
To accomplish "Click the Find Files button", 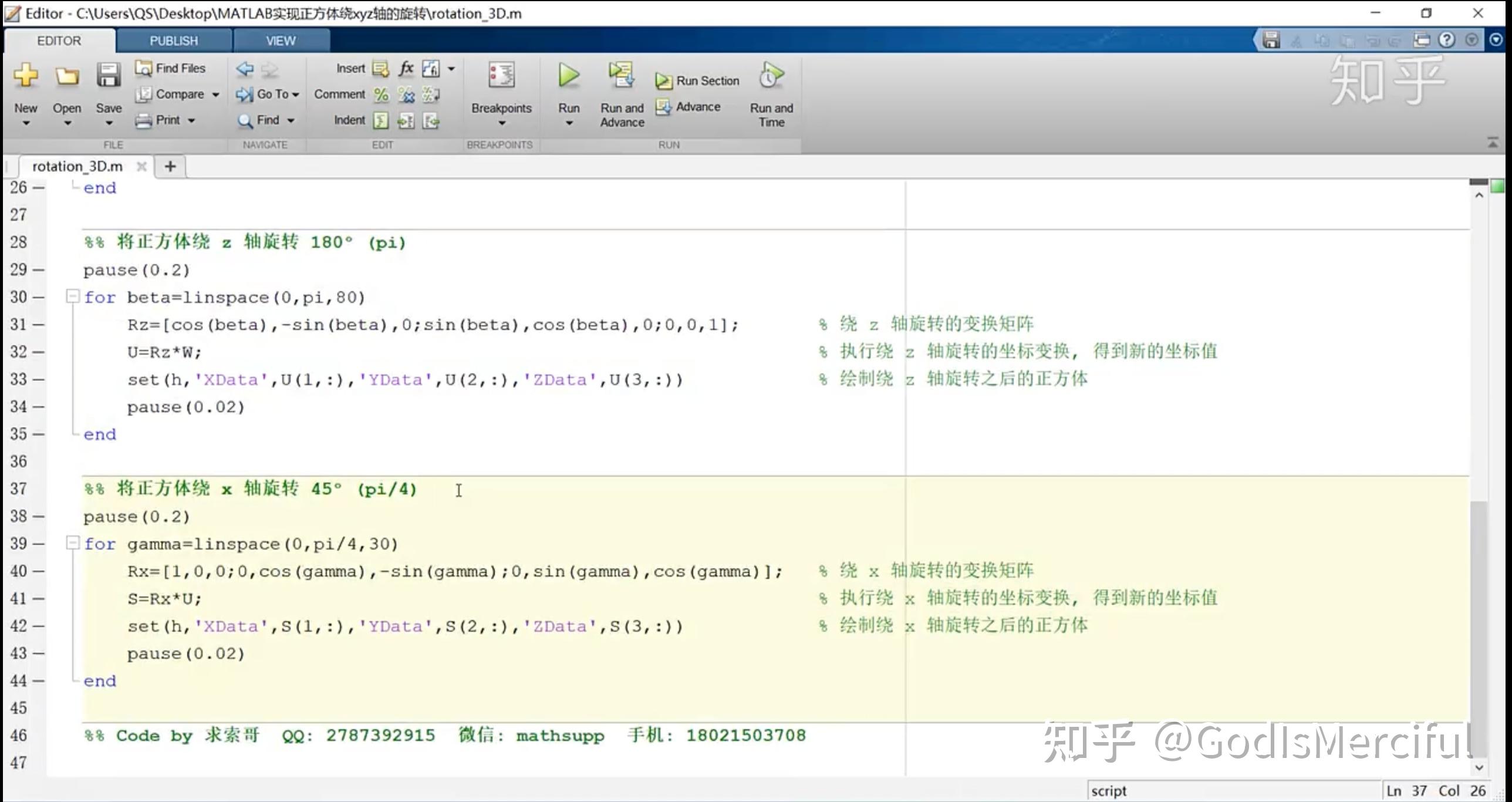I will [171, 69].
